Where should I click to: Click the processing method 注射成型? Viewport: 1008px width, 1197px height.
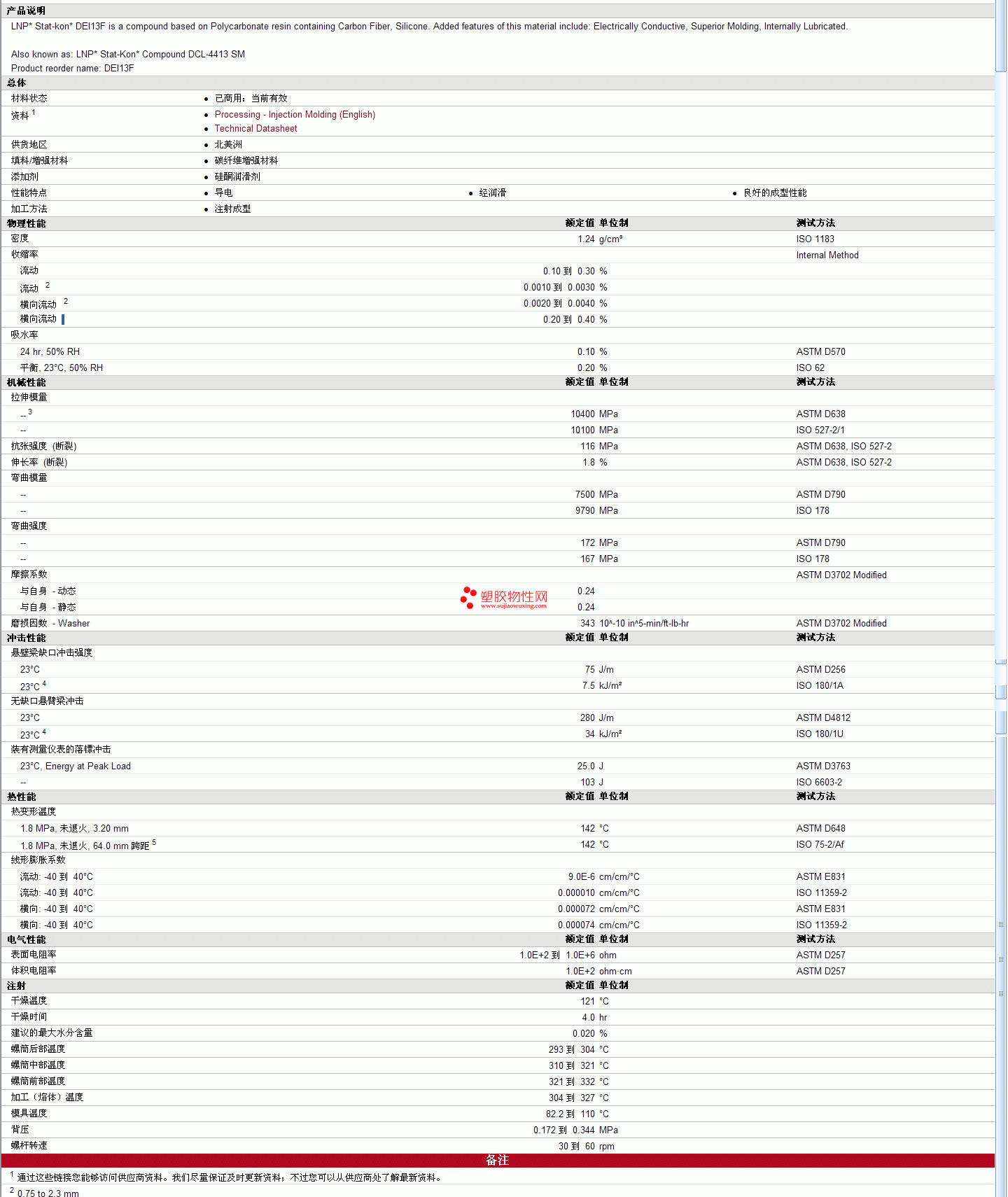[x=233, y=209]
